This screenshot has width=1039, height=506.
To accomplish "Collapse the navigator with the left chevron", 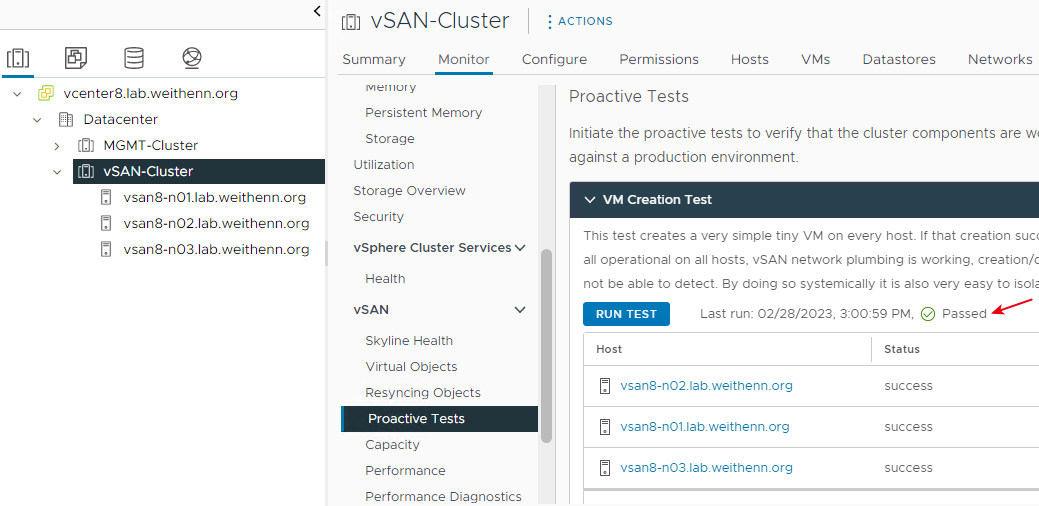I will click(317, 11).
